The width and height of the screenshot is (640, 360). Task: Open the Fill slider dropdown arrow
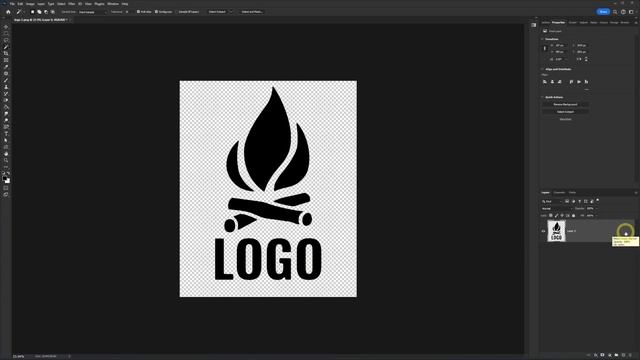point(596,216)
